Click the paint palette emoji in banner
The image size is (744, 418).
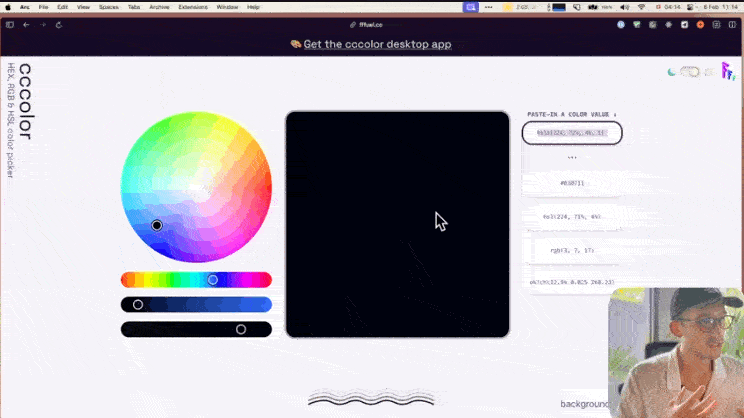tap(295, 44)
